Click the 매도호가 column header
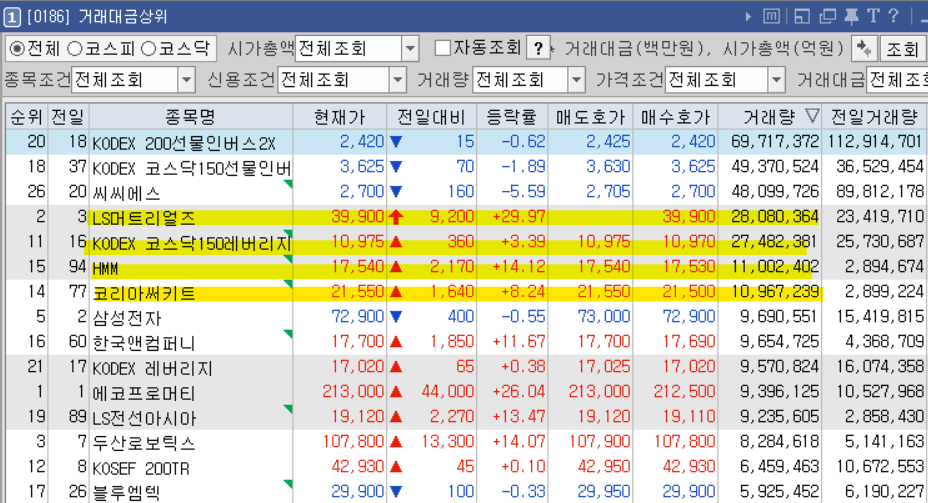Screen dimensions: 928x503 pos(590,117)
